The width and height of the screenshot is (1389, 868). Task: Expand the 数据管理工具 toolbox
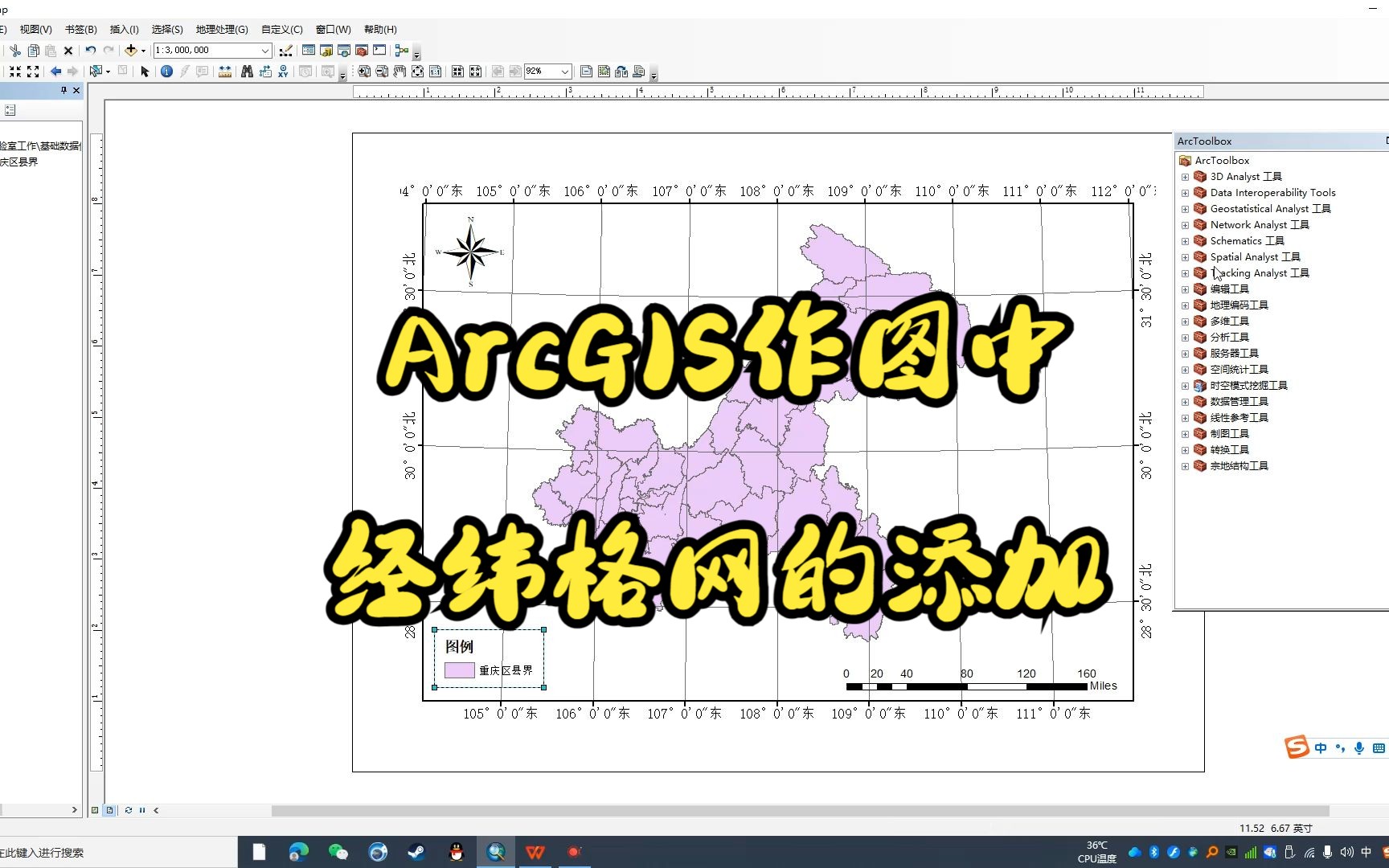pos(1185,402)
